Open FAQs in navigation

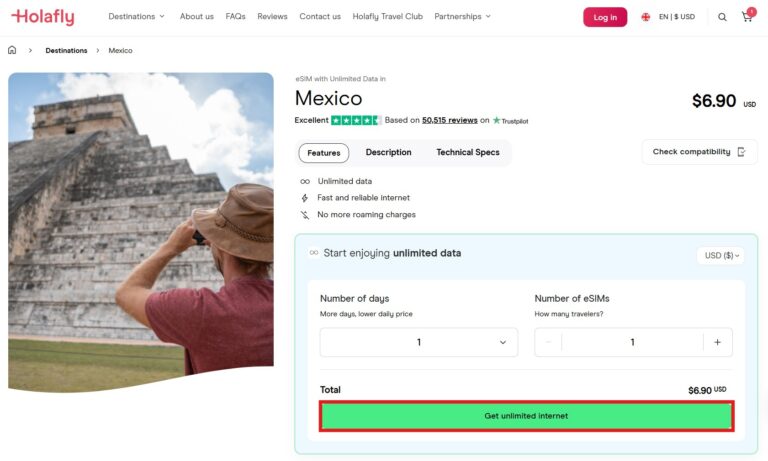pos(235,17)
